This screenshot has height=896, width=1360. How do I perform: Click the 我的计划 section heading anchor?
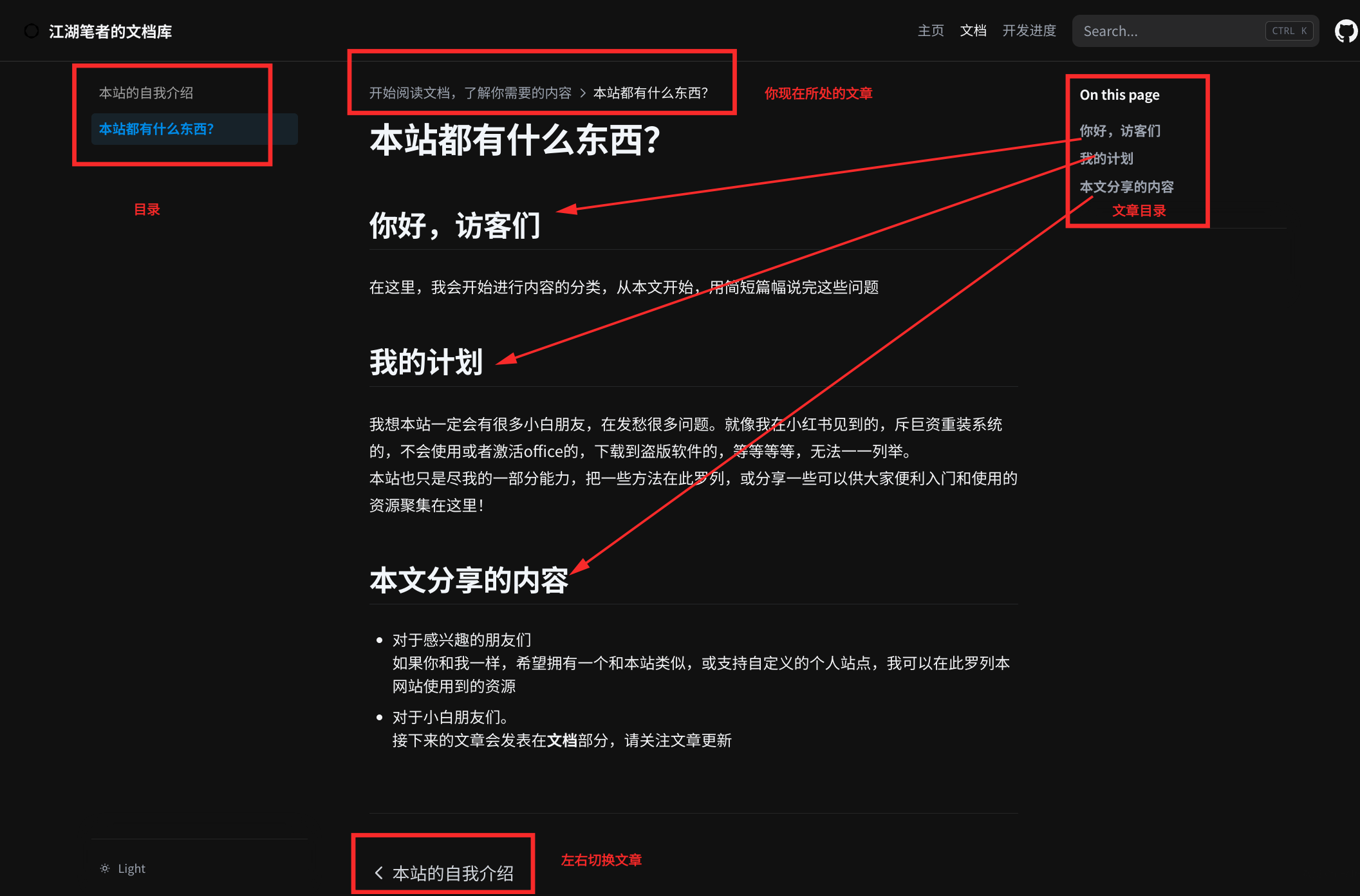[425, 362]
